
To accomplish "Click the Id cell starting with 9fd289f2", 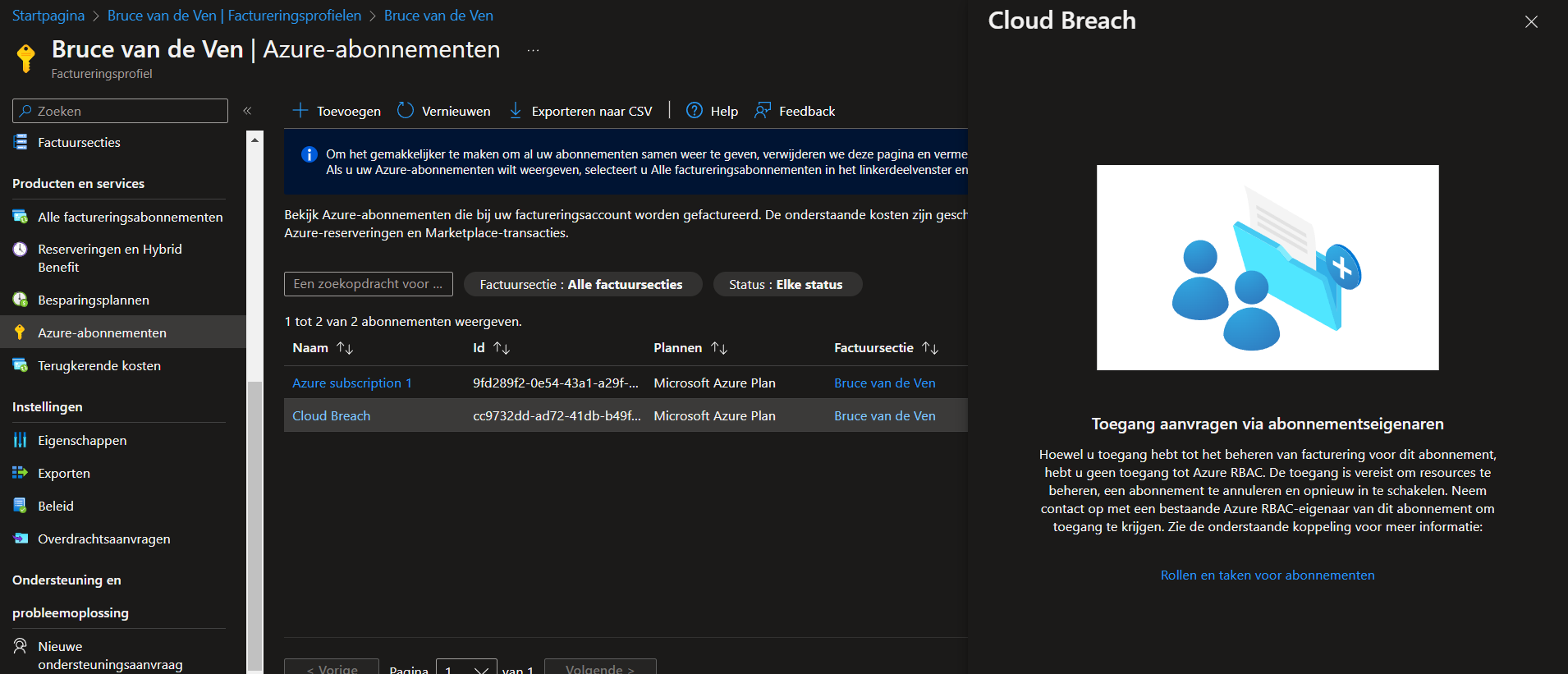I will (x=556, y=383).
